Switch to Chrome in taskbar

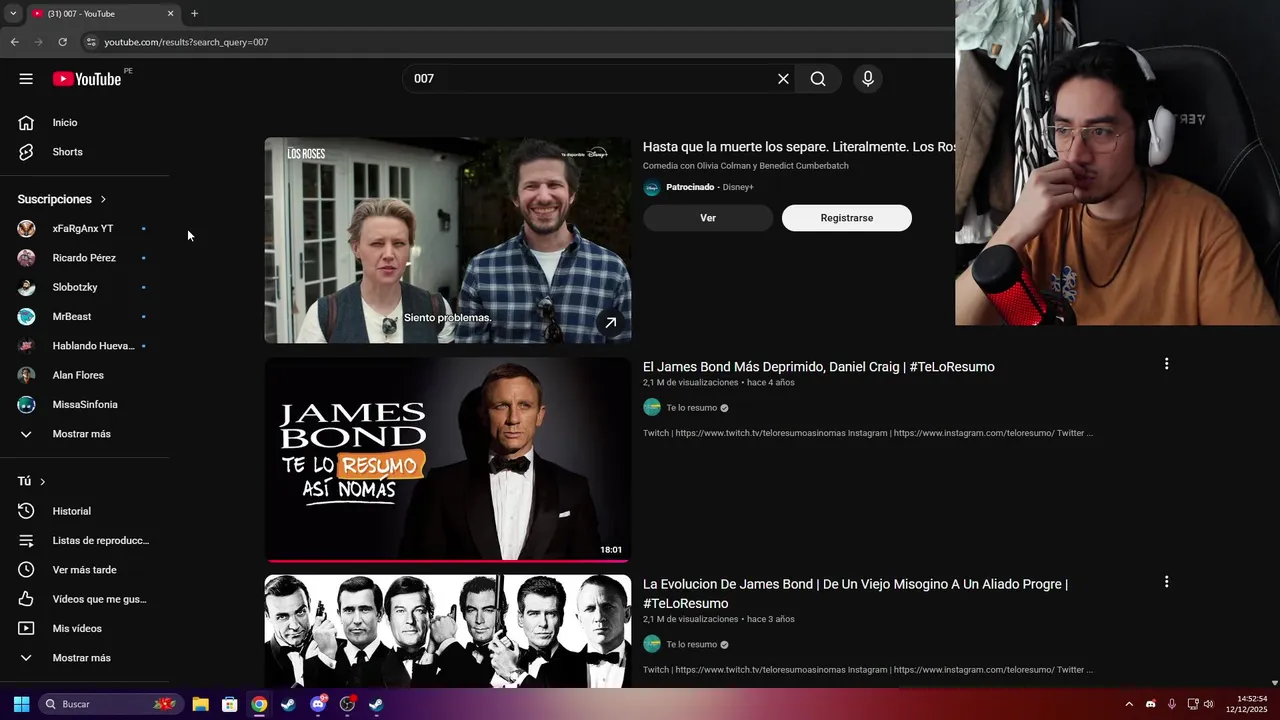[x=259, y=704]
